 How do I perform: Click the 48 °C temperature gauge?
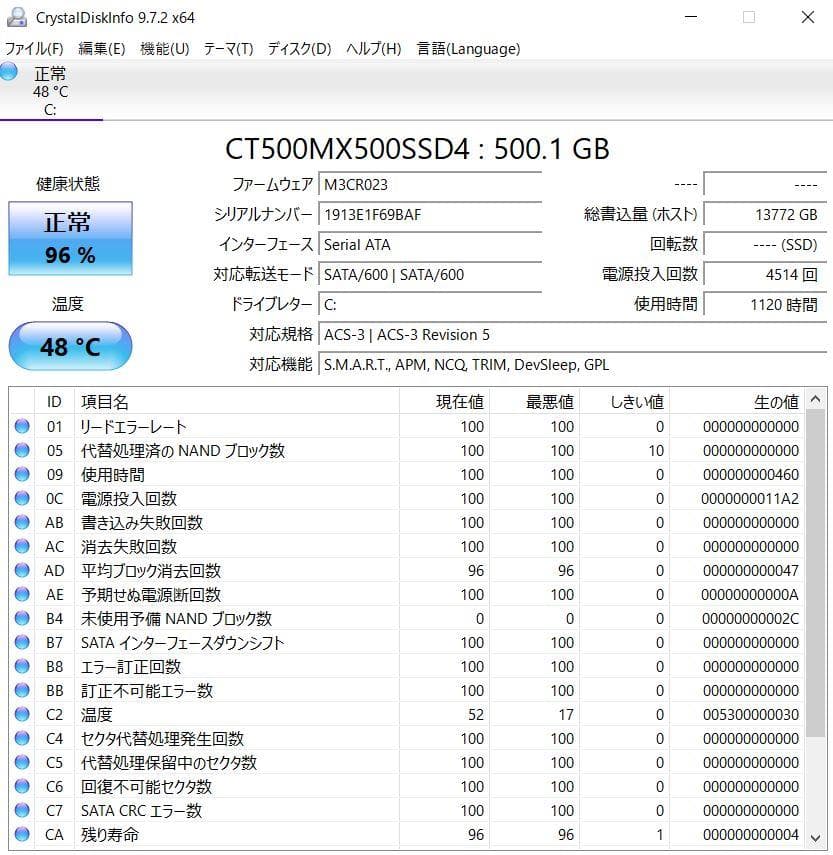[x=70, y=345]
